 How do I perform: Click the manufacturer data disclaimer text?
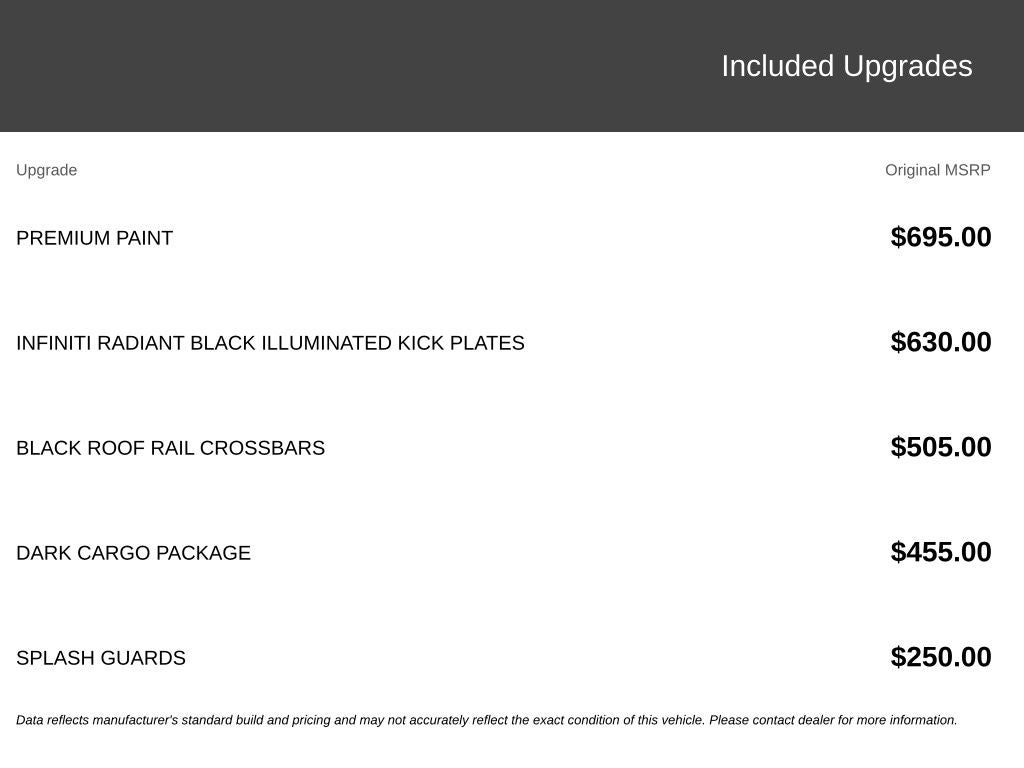pos(487,720)
